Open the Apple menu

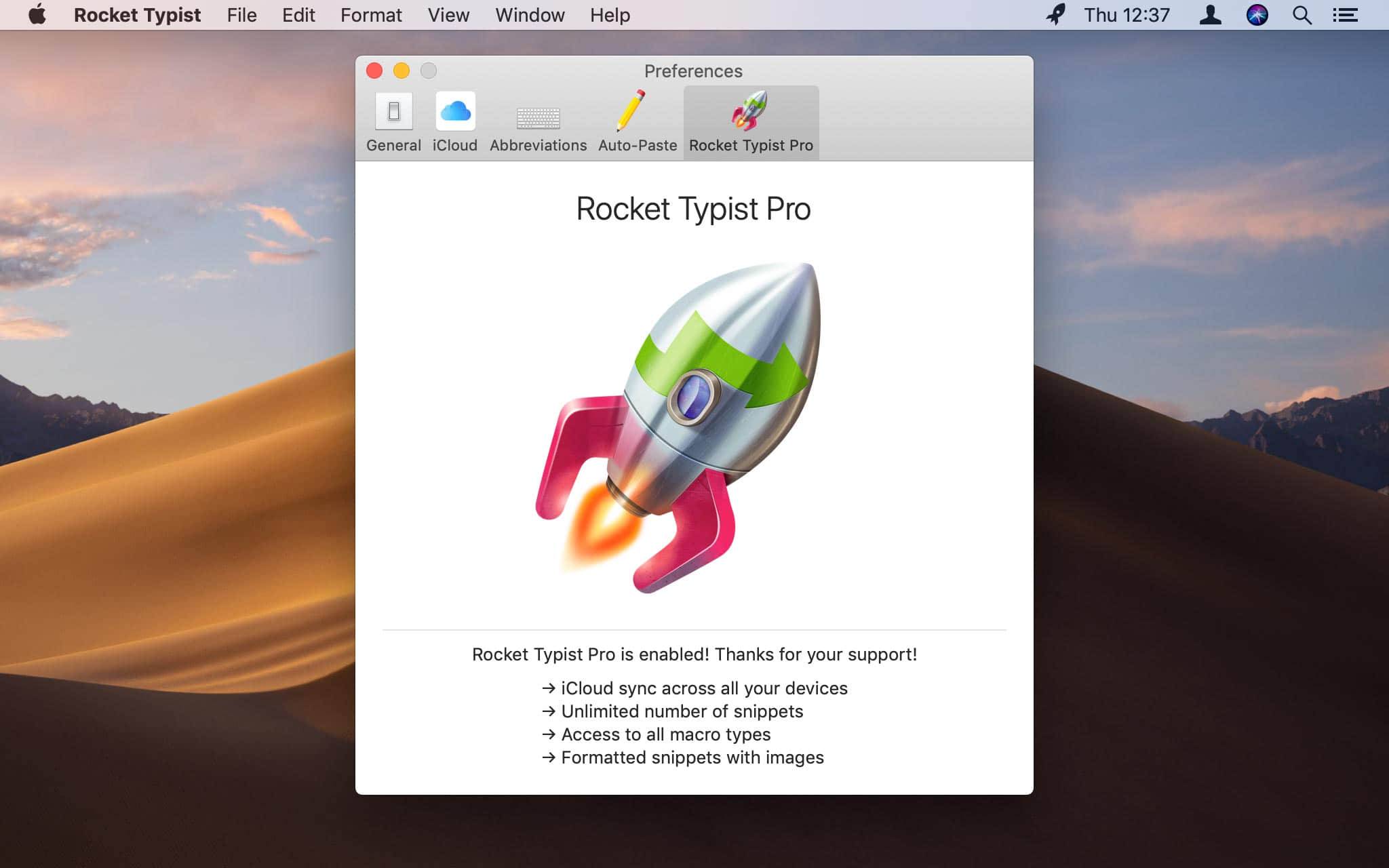(x=37, y=15)
